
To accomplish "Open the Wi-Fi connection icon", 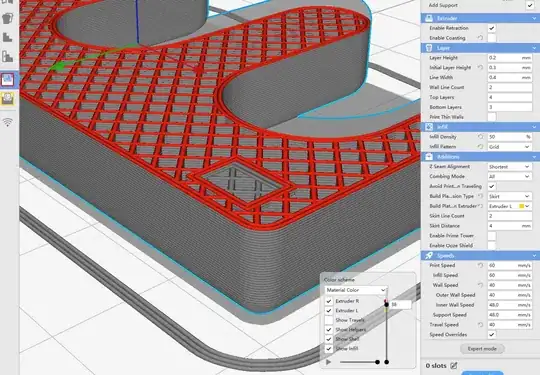I will 7,122.
